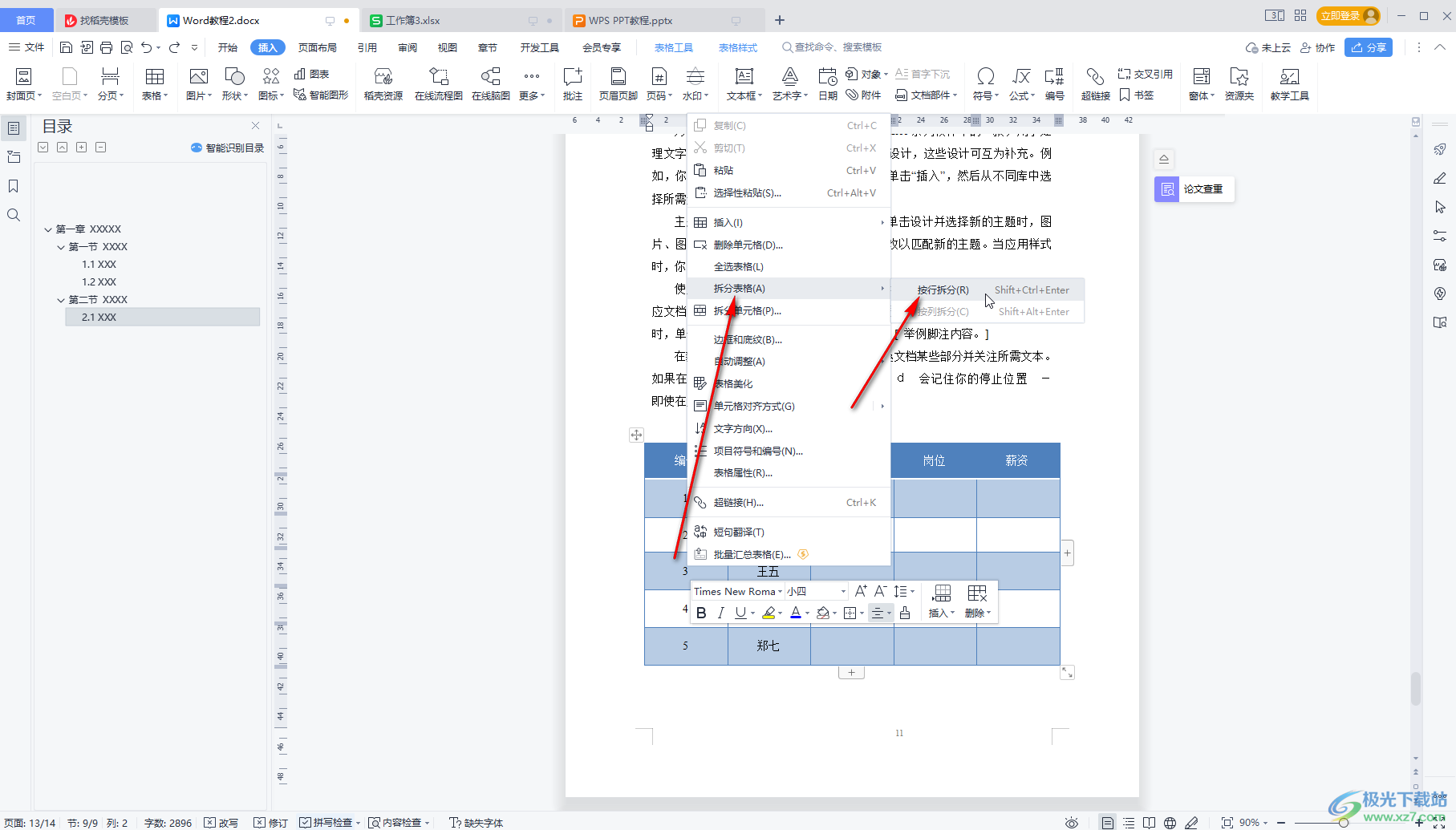Screen dimensions: 1456x830
Task: Switch to reading view
Action: click(1150, 823)
